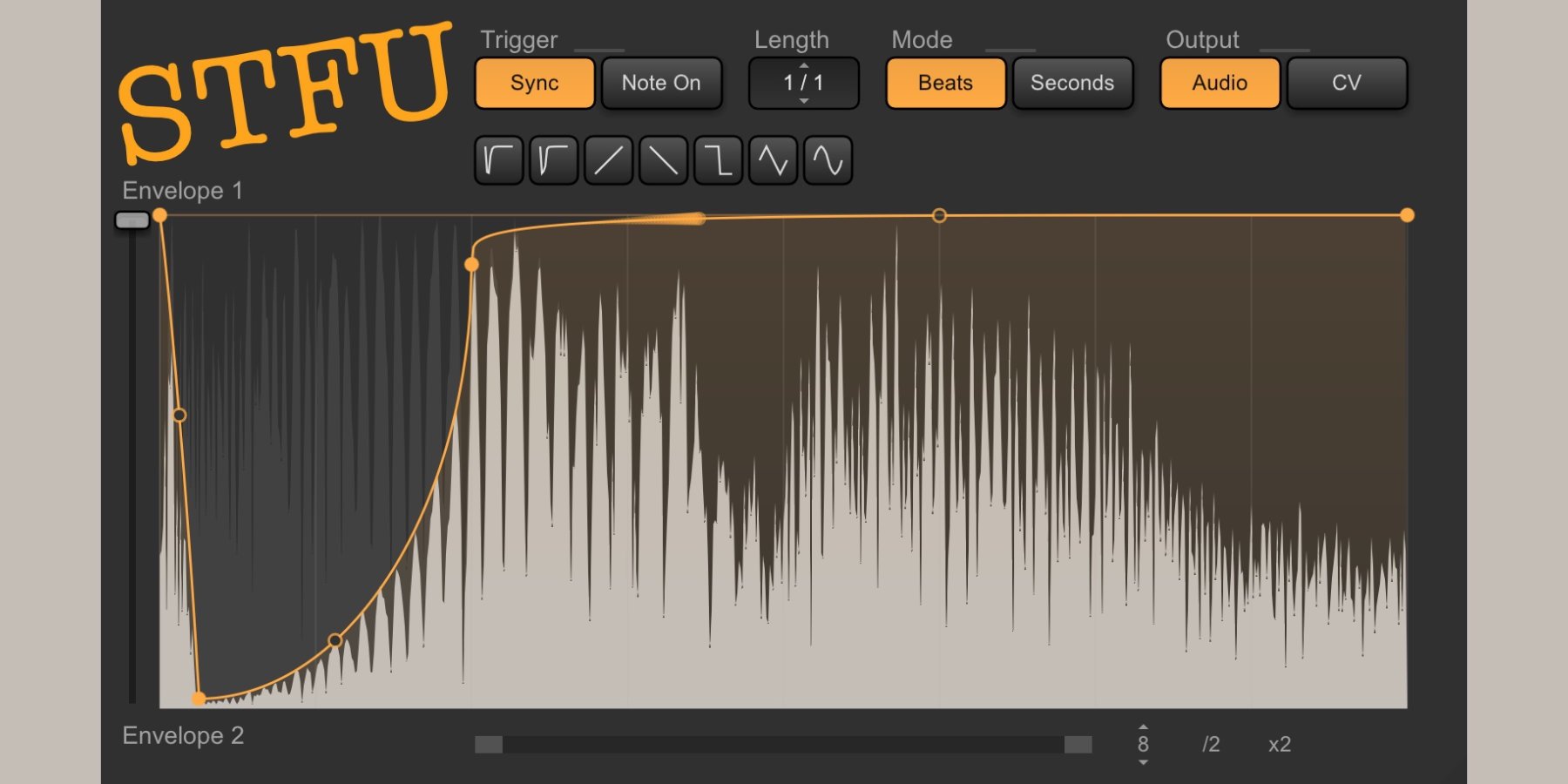Apply the ramp down shape preset
This screenshot has height=784, width=1568.
pos(663,160)
